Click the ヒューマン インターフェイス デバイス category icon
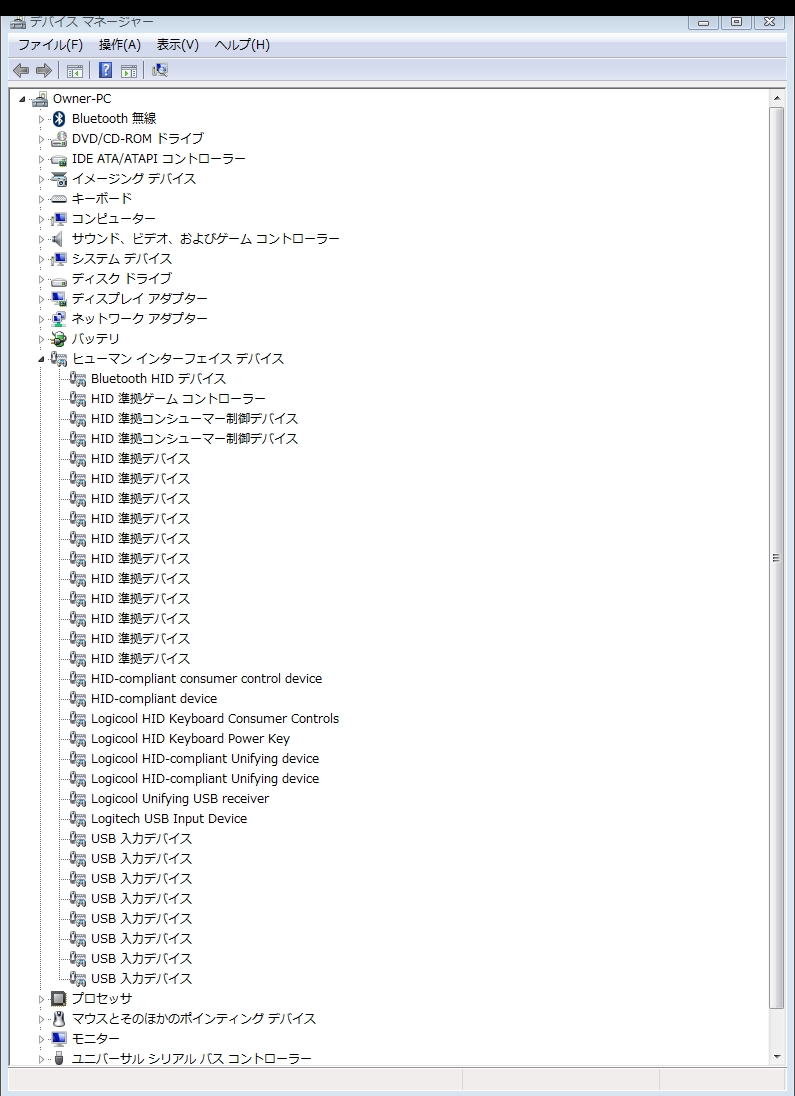The image size is (795, 1096). tap(59, 359)
